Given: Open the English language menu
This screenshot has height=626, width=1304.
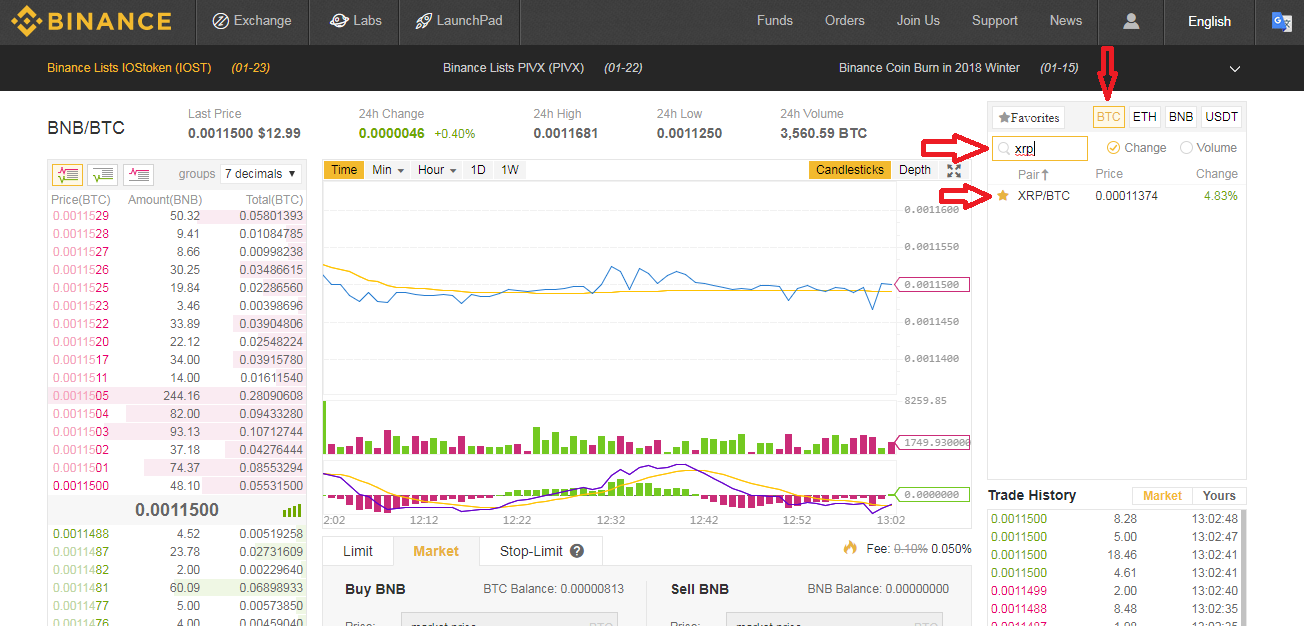Looking at the screenshot, I should click(1209, 21).
